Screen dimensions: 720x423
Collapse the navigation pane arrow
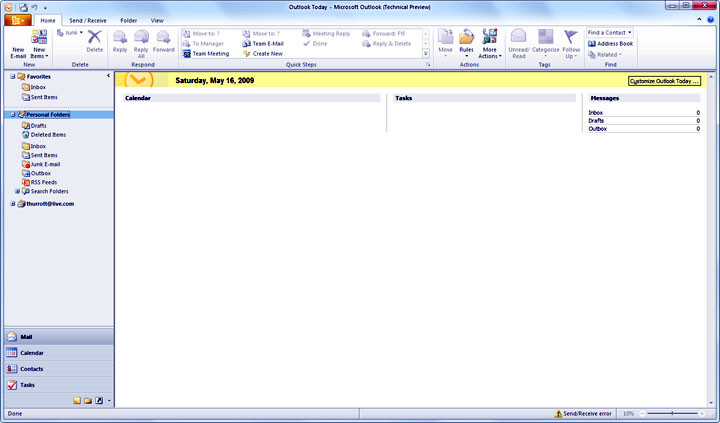coord(108,76)
